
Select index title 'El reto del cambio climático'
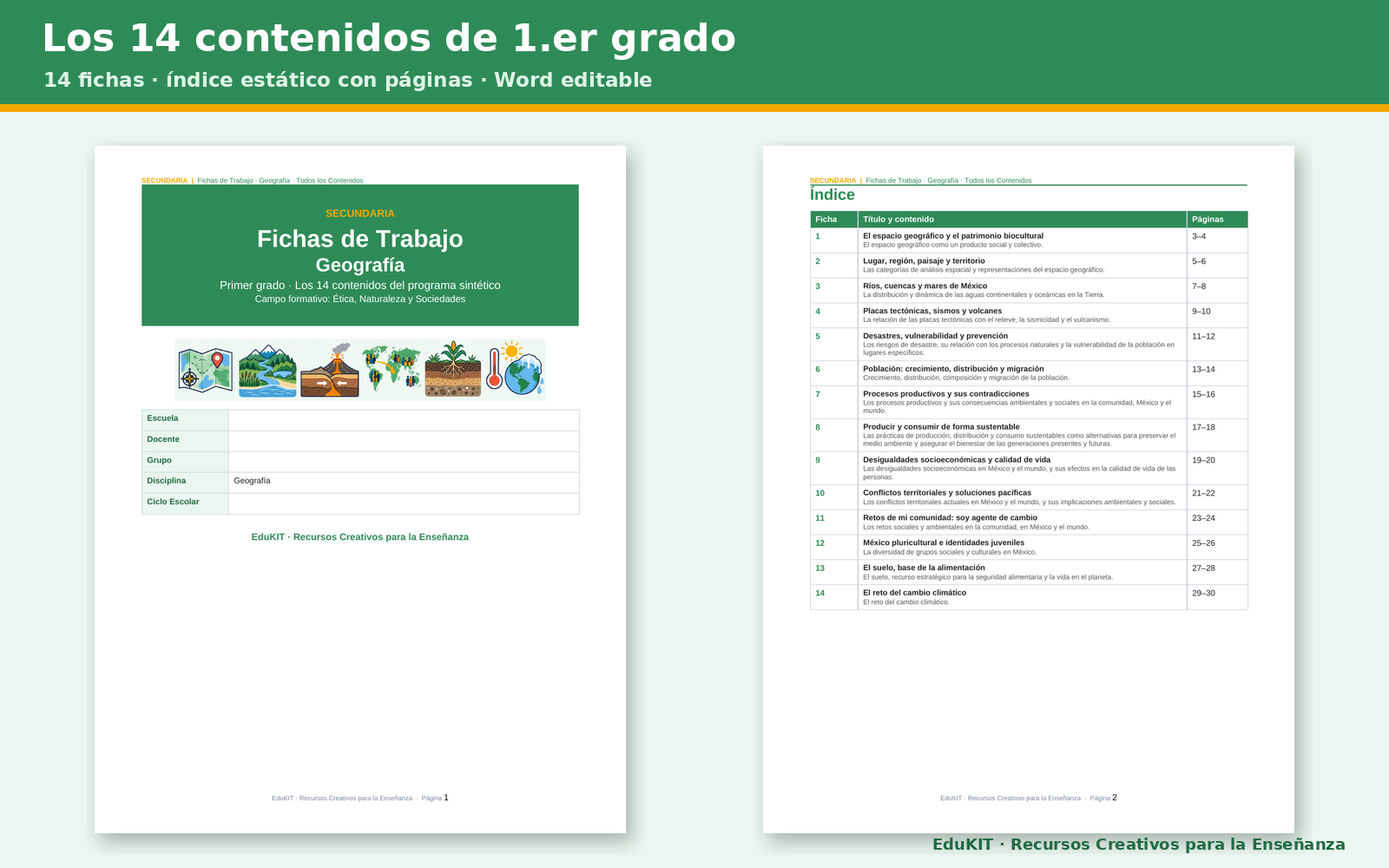[914, 593]
